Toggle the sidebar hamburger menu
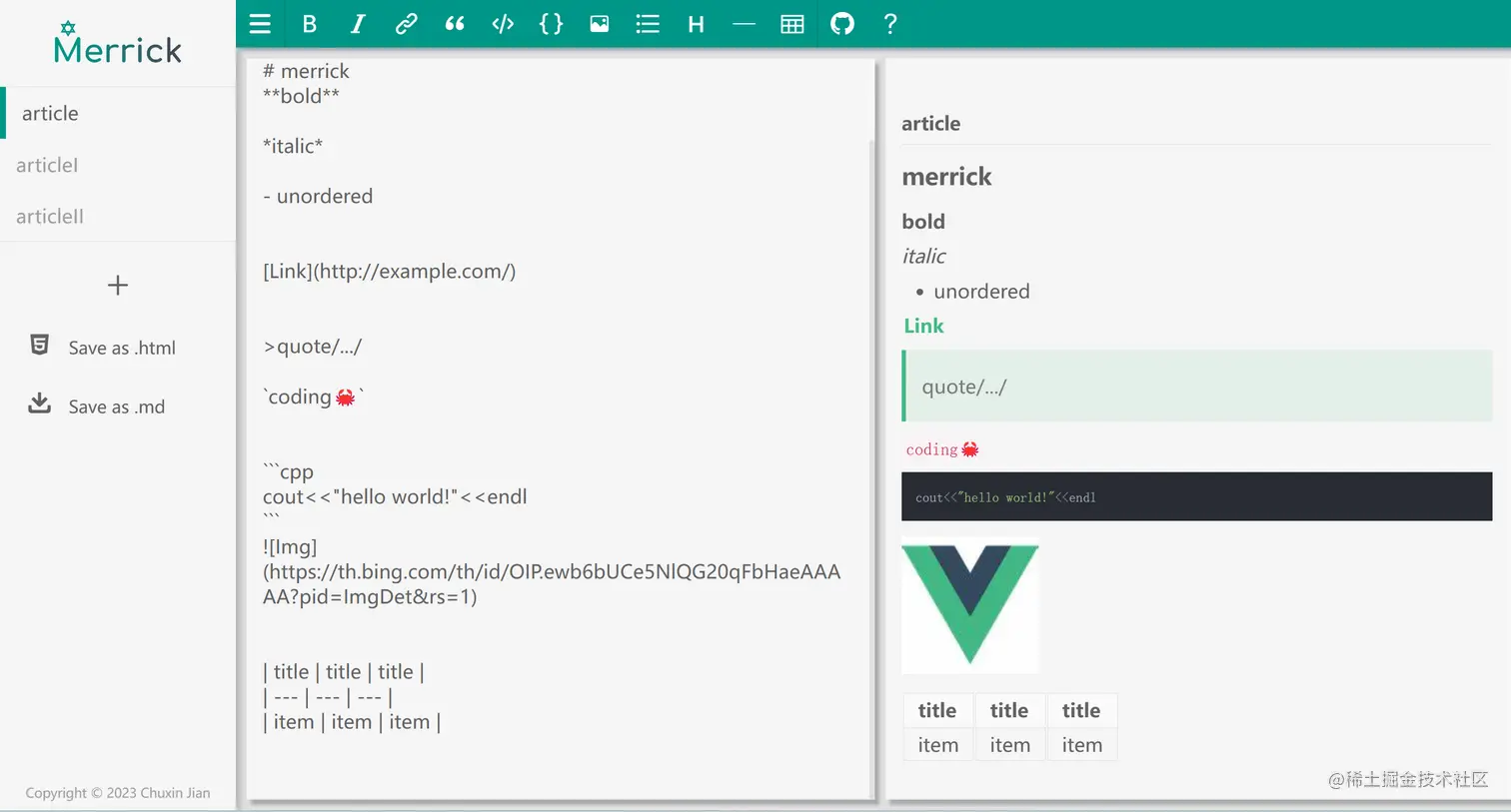The image size is (1511, 812). (x=260, y=24)
